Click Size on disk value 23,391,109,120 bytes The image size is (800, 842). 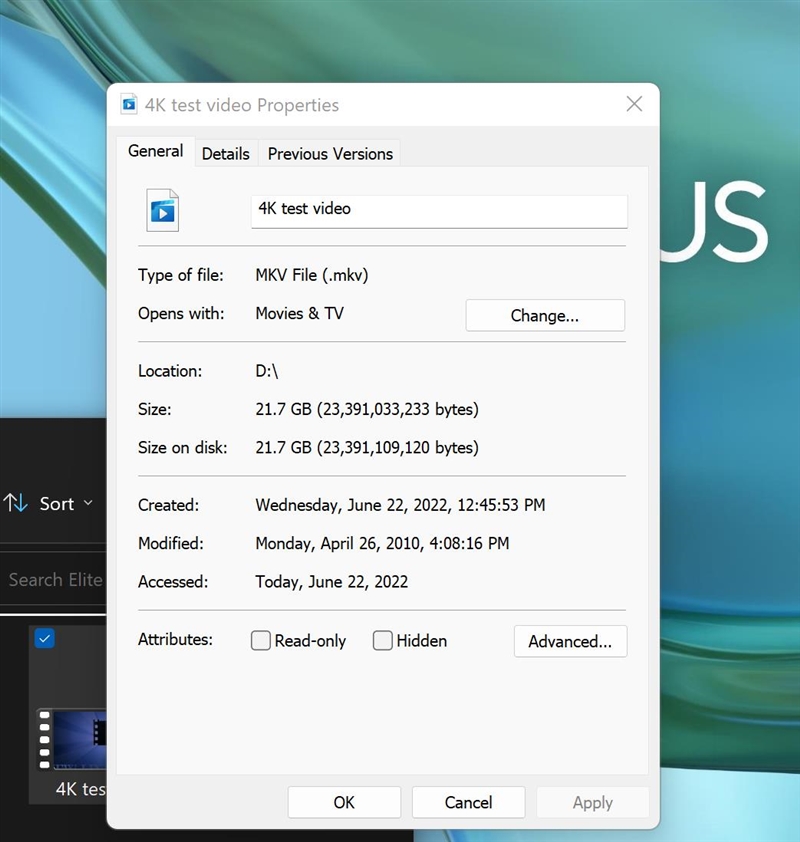pos(367,447)
